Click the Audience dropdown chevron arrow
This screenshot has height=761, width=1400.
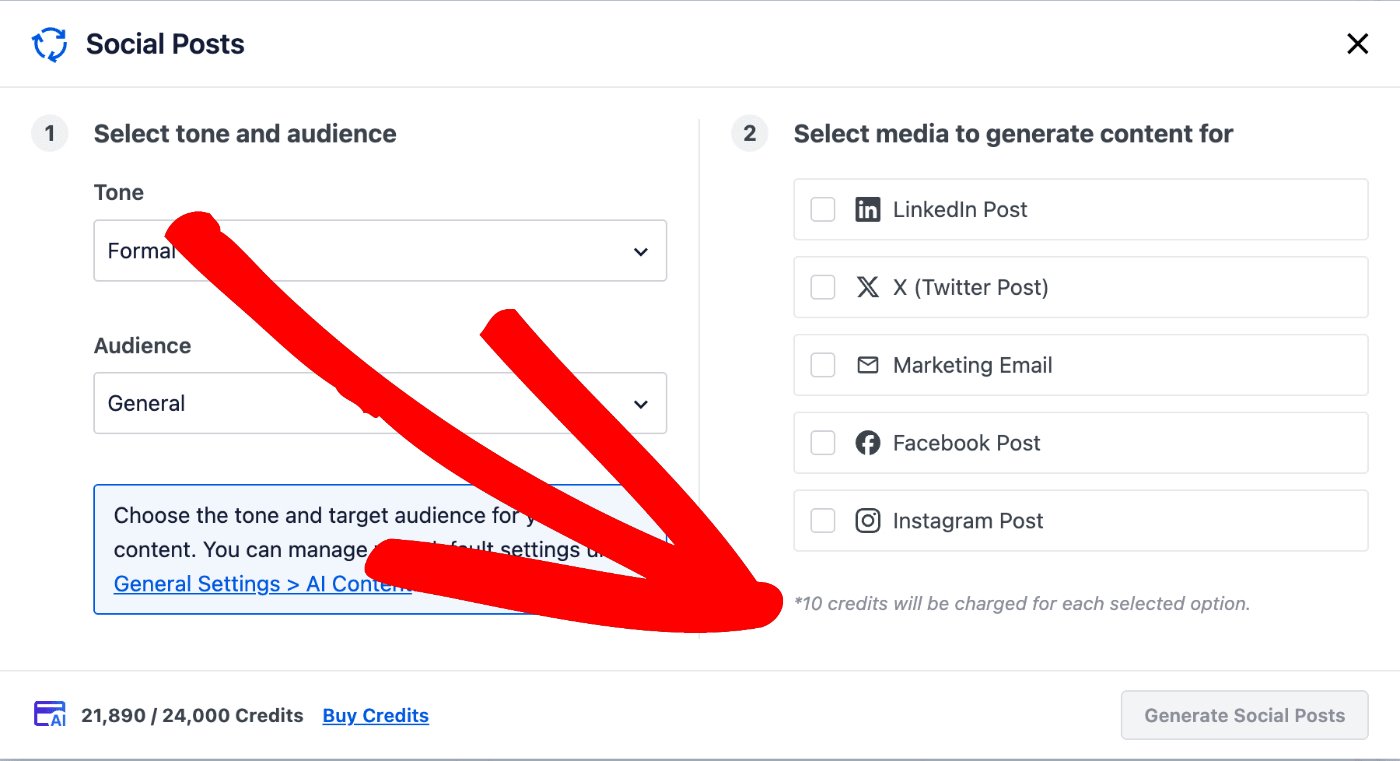[641, 404]
